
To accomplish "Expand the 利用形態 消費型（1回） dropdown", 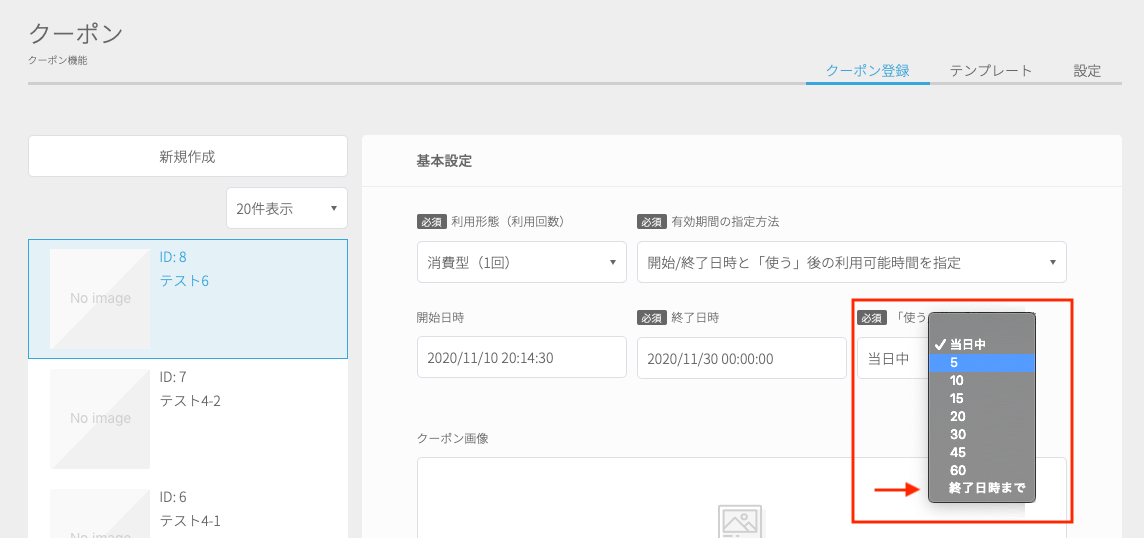I will (522, 262).
